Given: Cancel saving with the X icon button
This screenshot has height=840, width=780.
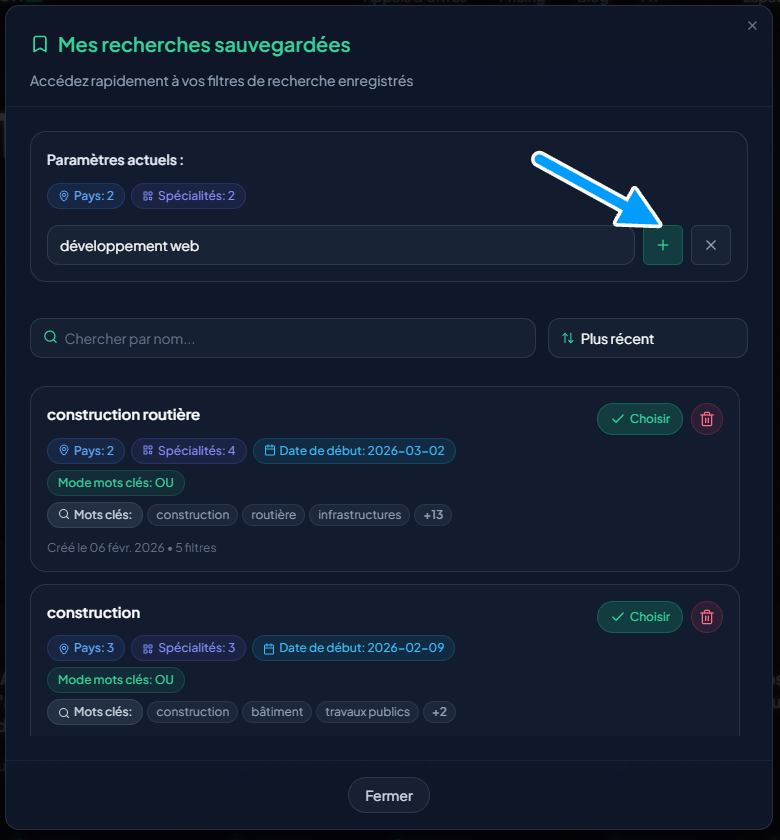Looking at the screenshot, I should click(x=711, y=245).
